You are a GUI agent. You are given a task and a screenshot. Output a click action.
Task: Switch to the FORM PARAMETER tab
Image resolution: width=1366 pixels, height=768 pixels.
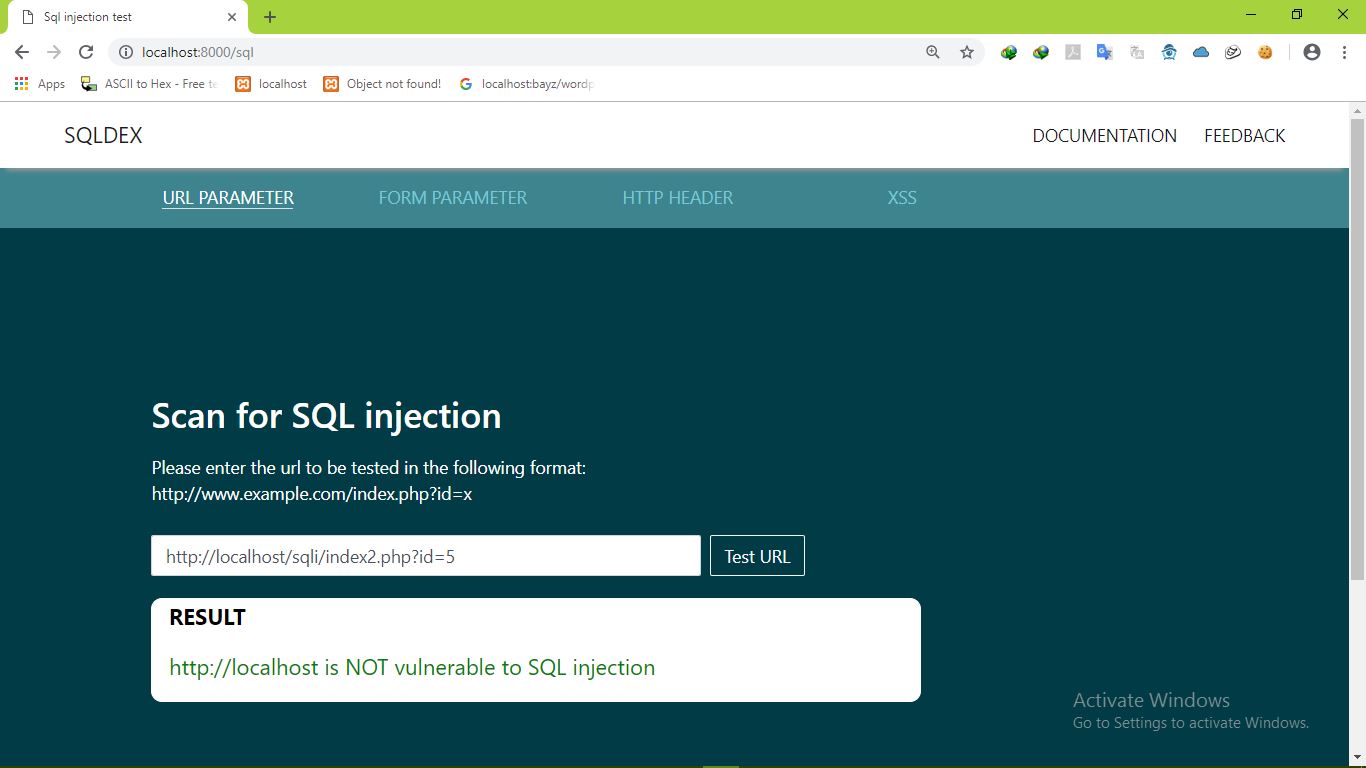452,197
